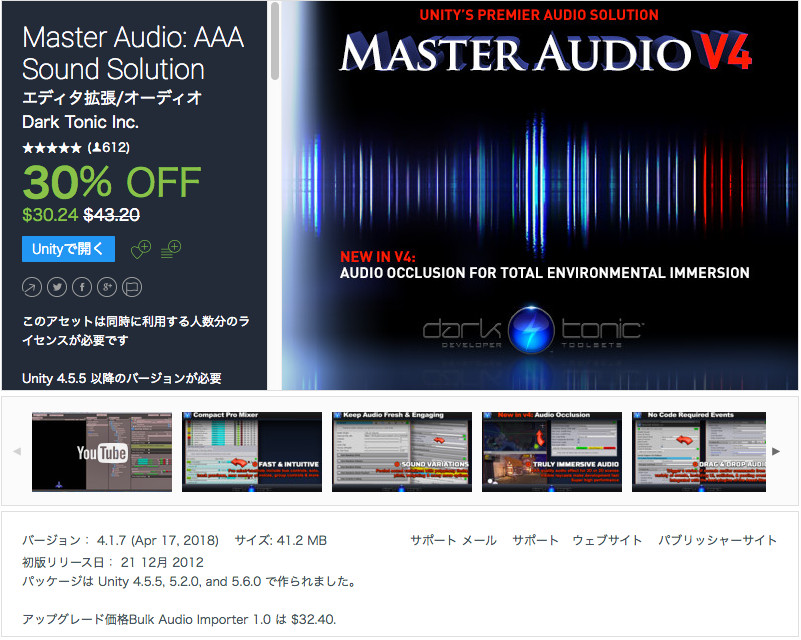Share on Google Plus icon
Screen dimensions: 801x640
click(107, 287)
